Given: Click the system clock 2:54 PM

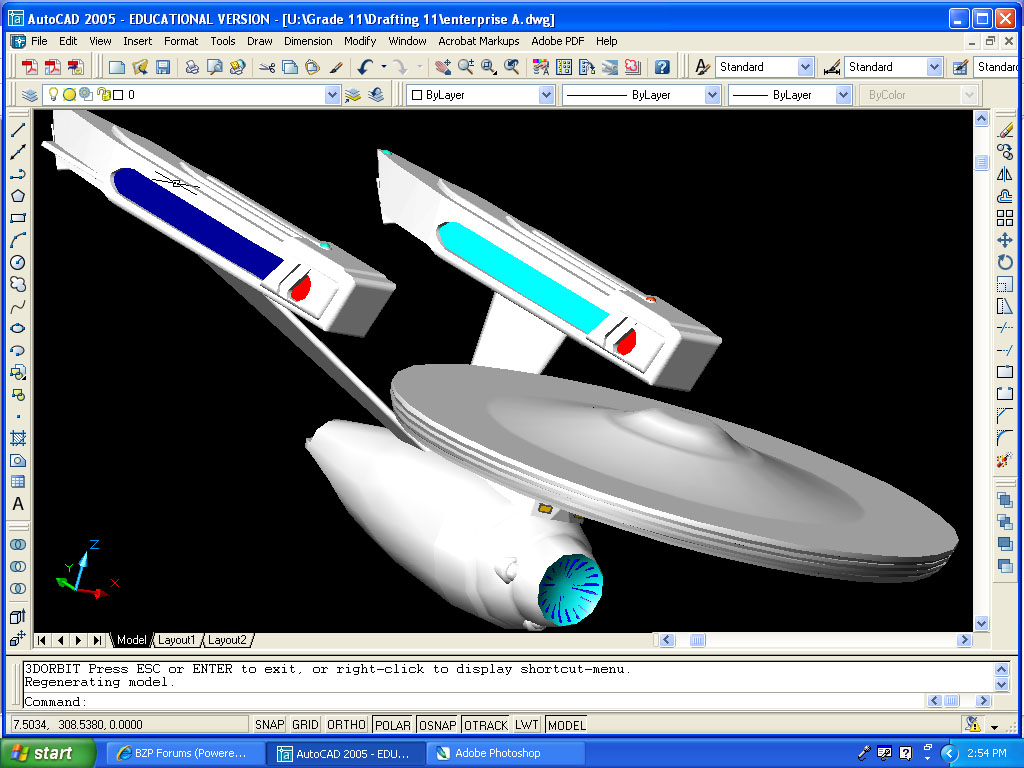Looking at the screenshot, I should coord(986,753).
